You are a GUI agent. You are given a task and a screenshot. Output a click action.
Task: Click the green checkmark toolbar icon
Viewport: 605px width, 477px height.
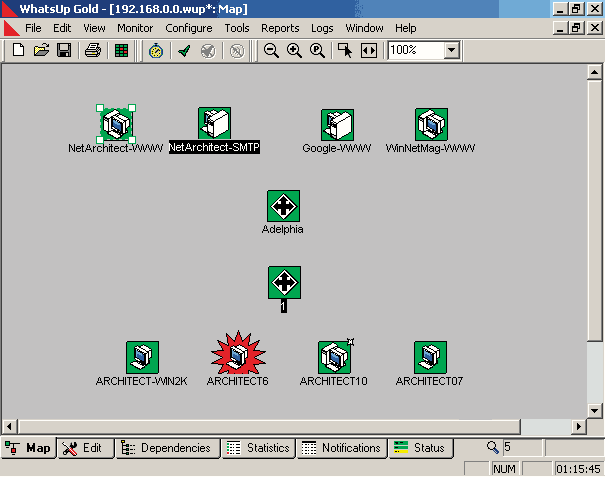[185, 50]
